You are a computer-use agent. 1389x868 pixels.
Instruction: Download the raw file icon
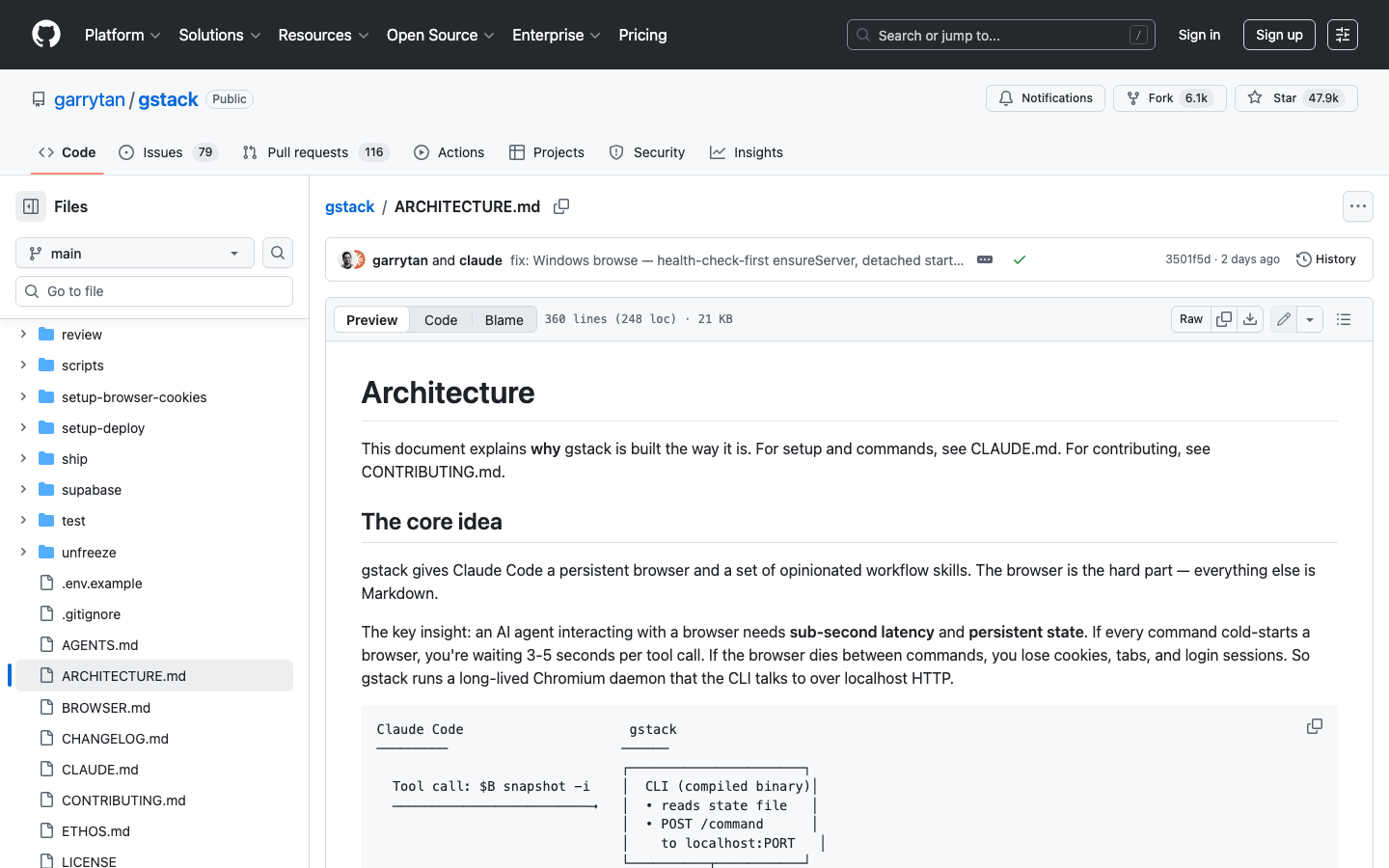click(x=1250, y=319)
